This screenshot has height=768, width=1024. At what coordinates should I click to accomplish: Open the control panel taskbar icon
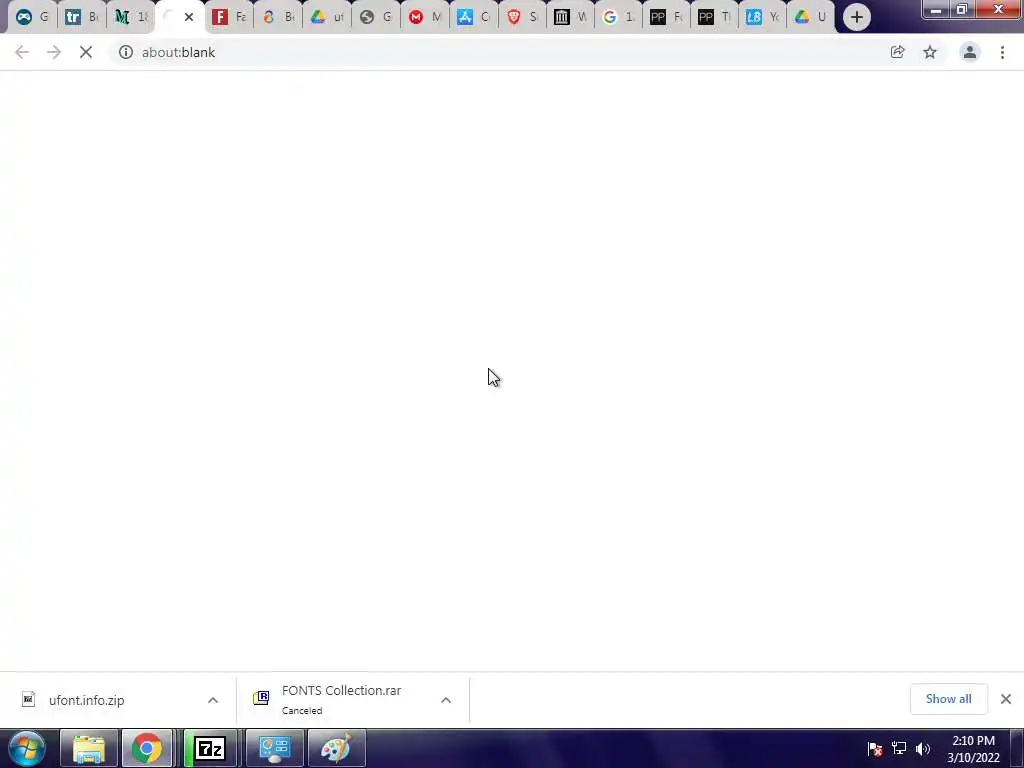(x=274, y=748)
